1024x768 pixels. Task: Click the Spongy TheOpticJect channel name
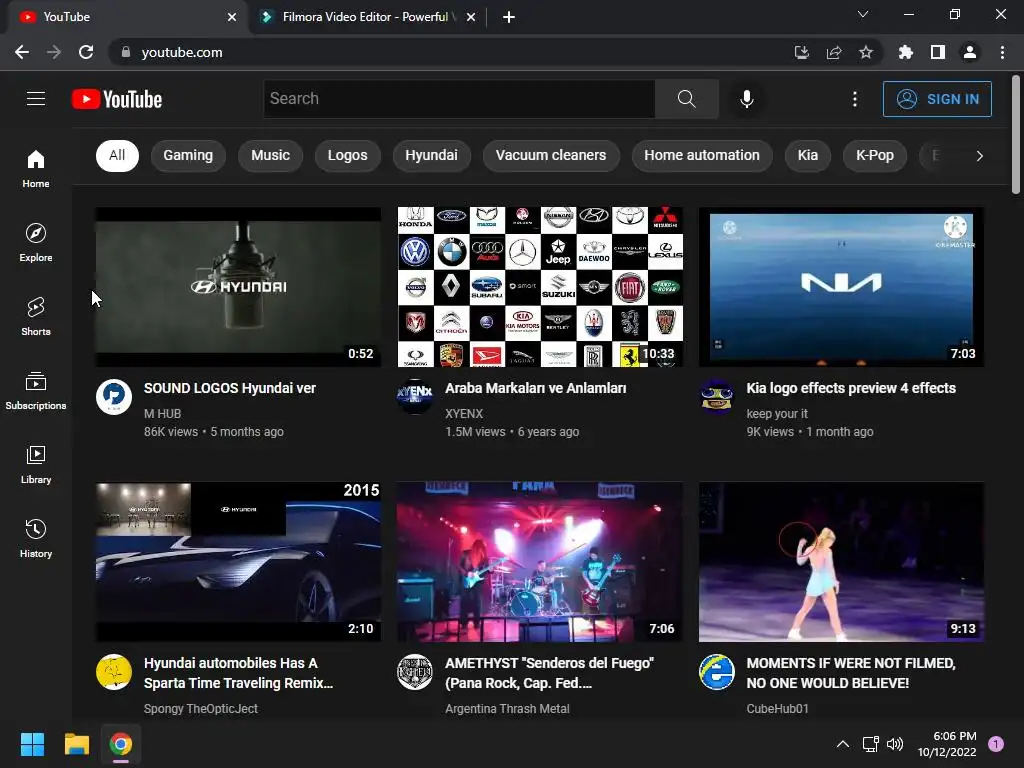[200, 709]
